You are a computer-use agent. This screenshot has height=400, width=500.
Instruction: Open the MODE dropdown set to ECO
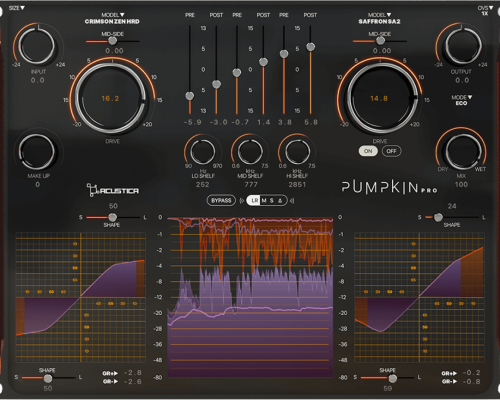(462, 100)
